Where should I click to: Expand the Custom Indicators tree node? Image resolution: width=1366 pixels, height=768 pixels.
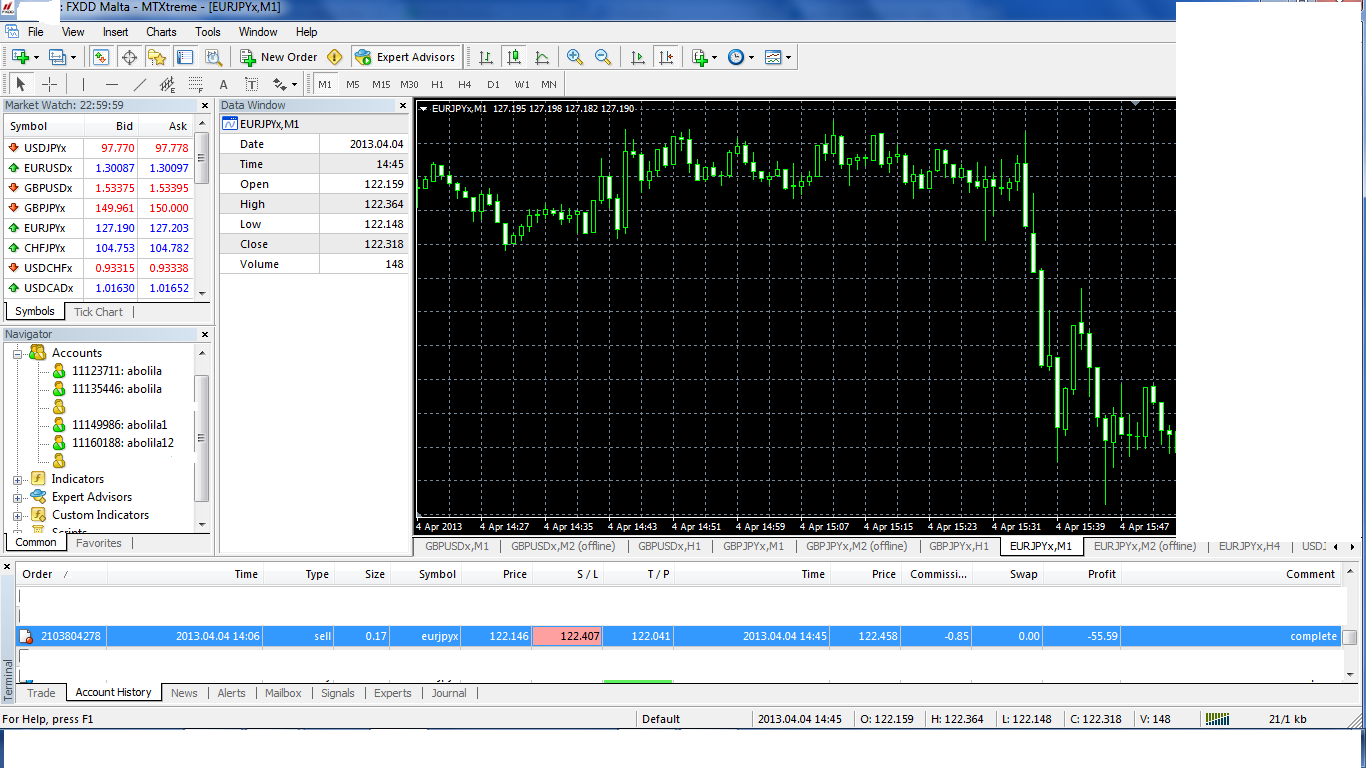(x=17, y=515)
